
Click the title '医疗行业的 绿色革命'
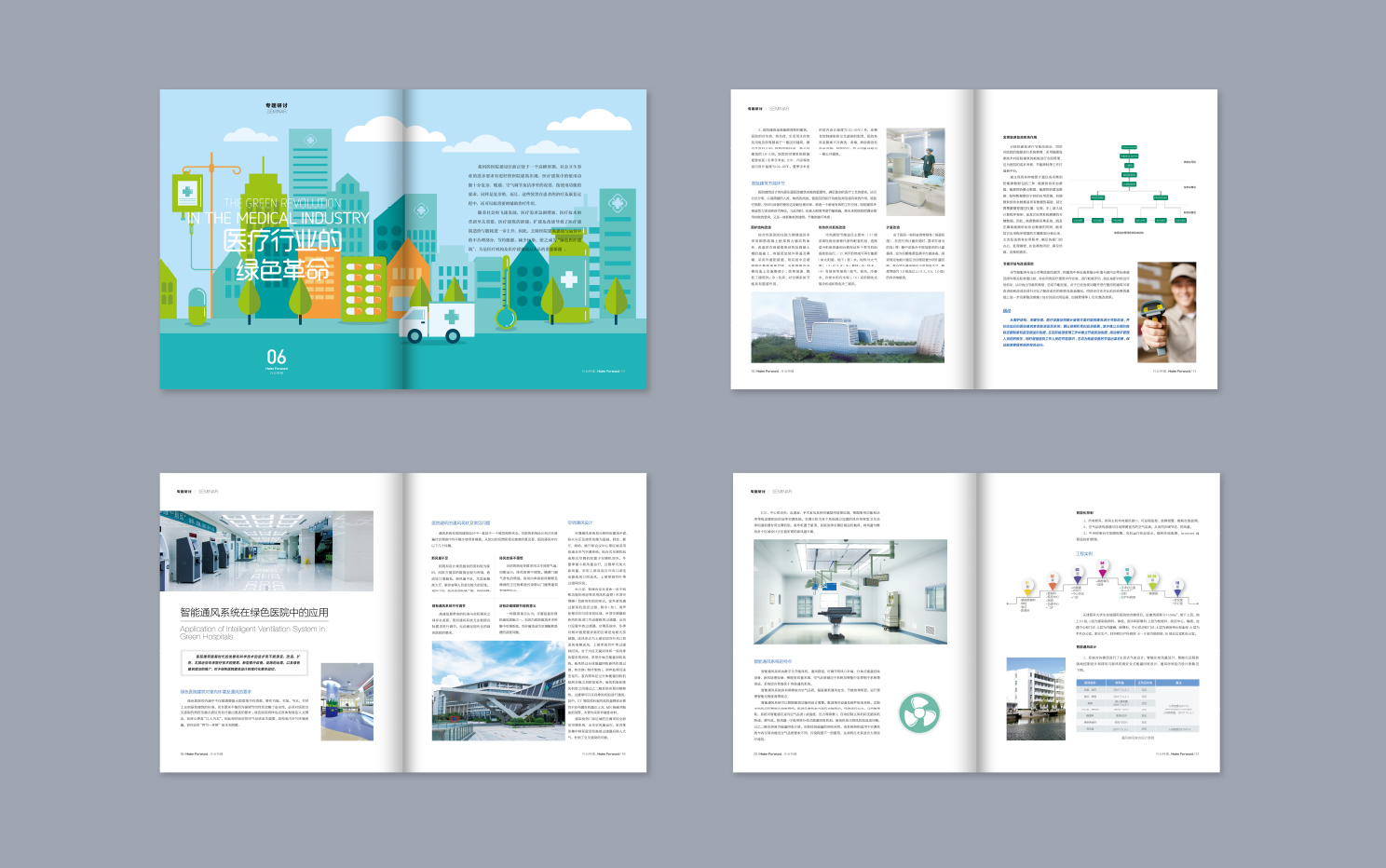click(282, 254)
